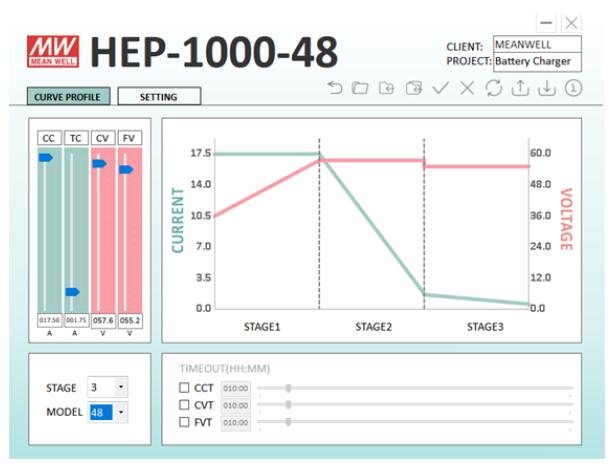Click the checkmark apply icon
The width and height of the screenshot is (614, 472).
(x=441, y=88)
